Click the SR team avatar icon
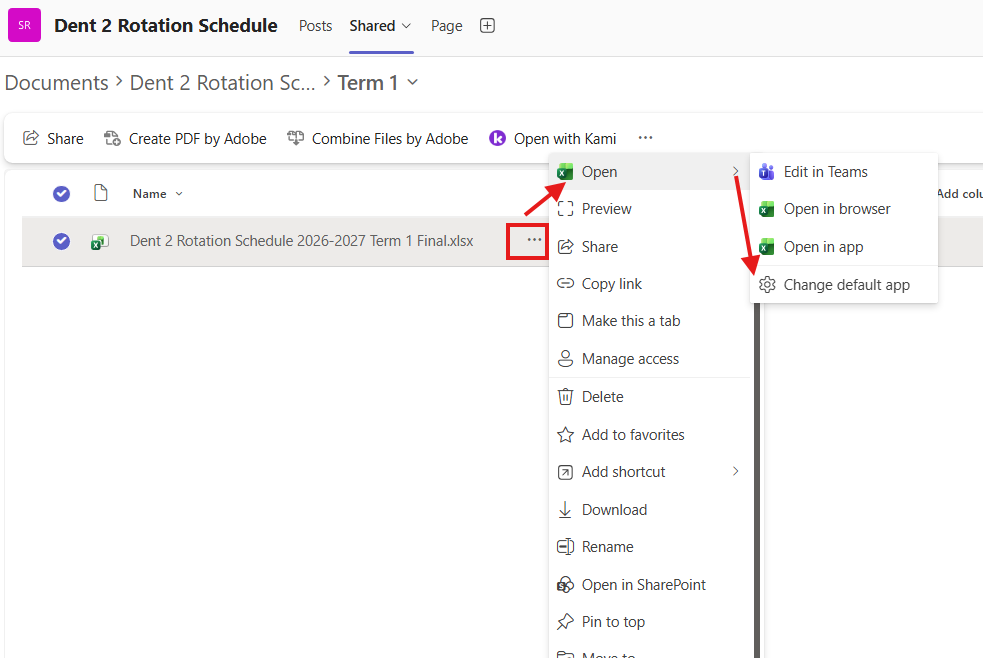The width and height of the screenshot is (983, 658). coord(24,25)
